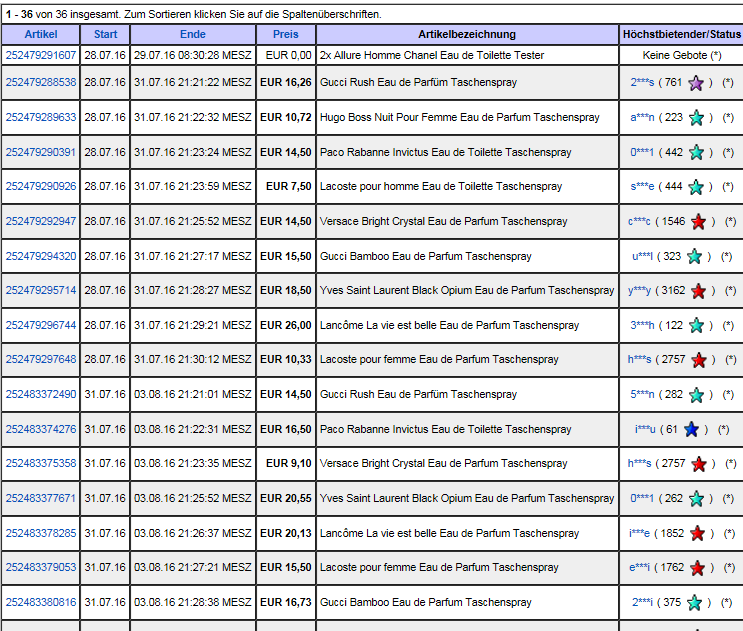The image size is (743, 631).
Task: Click end time '29.07.16 08:30:28 MESZ'
Action: (192, 55)
